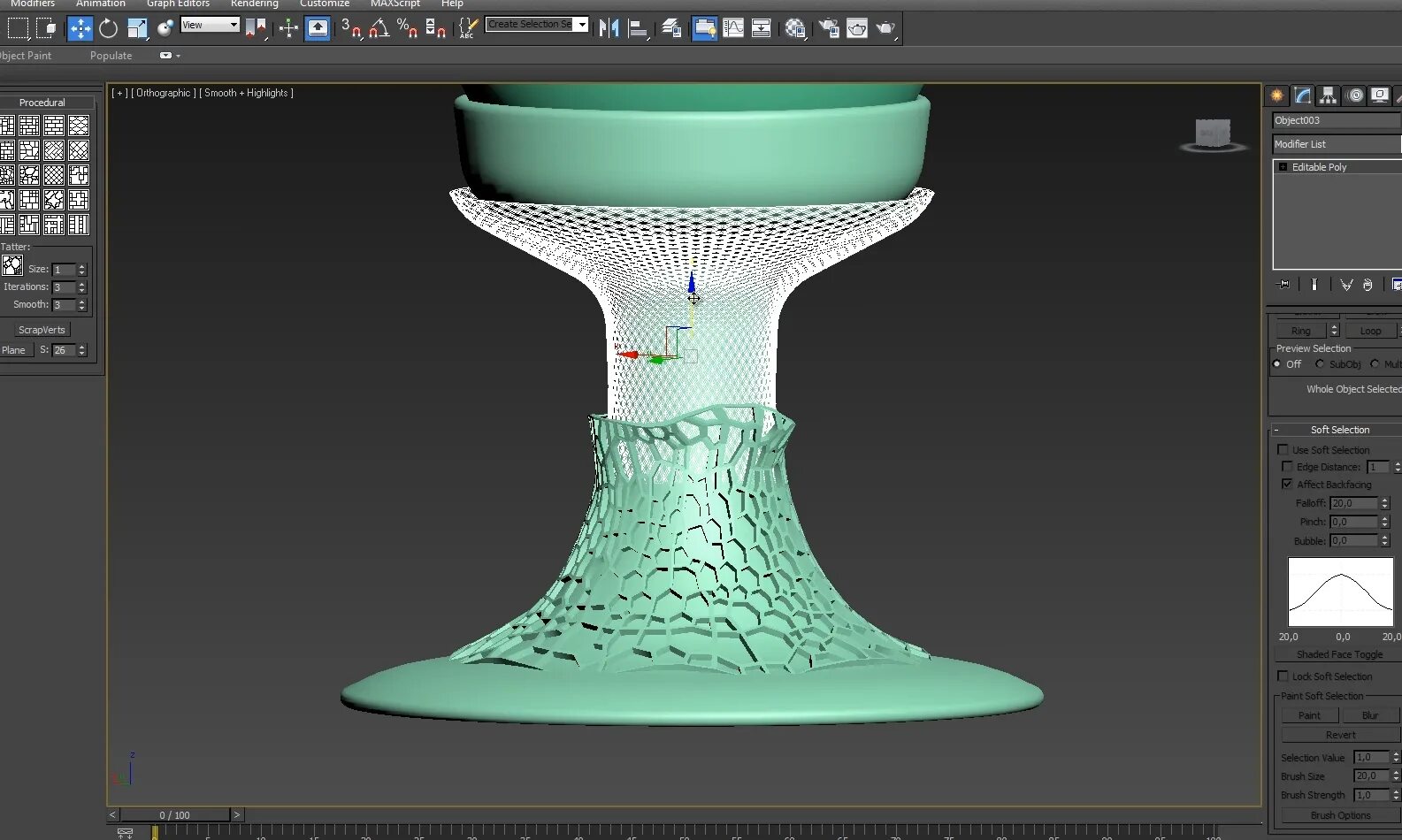The height and width of the screenshot is (840, 1402).
Task: Open Edit Named Selection Sets
Action: coord(469,28)
